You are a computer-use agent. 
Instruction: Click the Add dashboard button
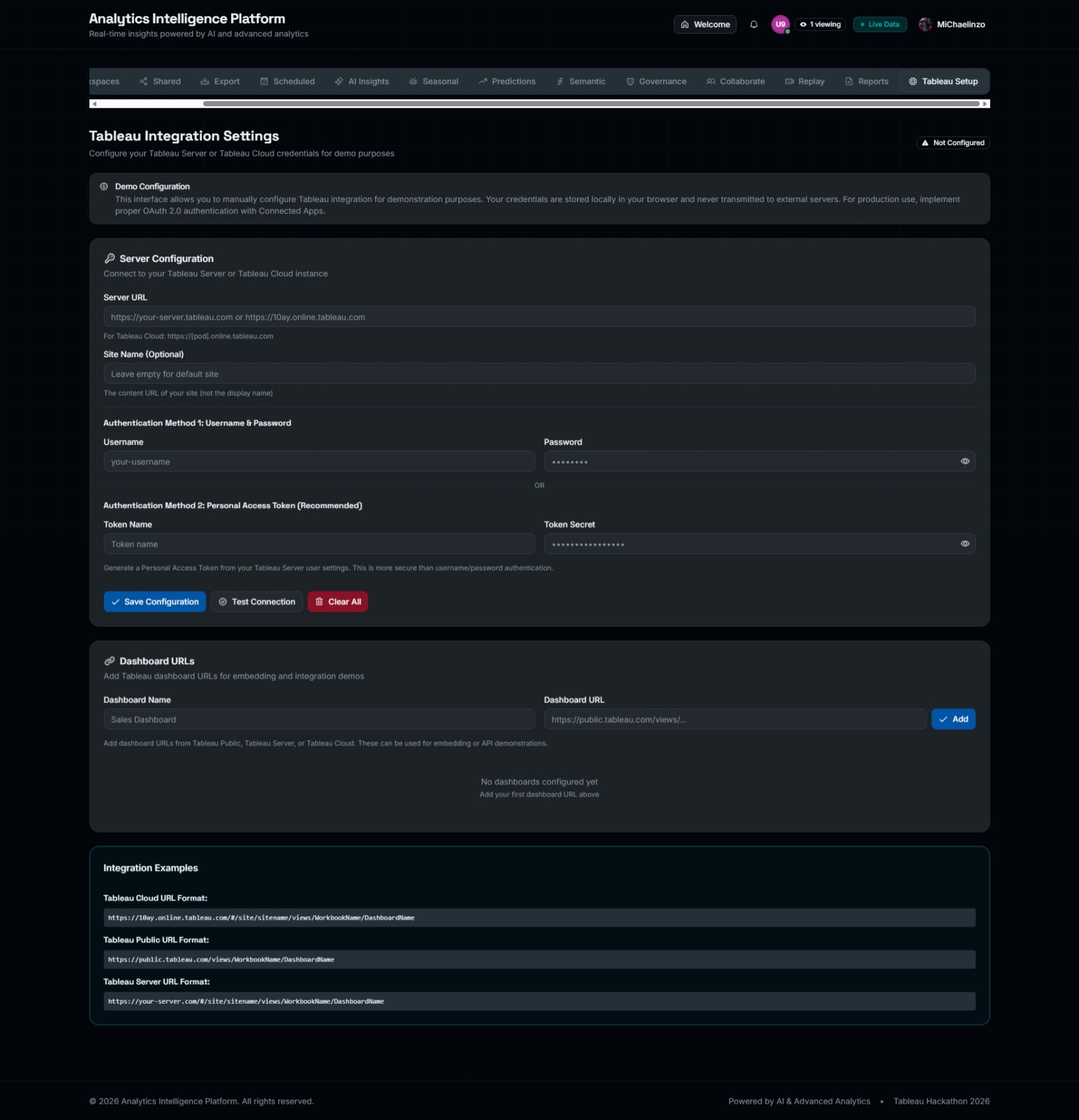tap(953, 719)
